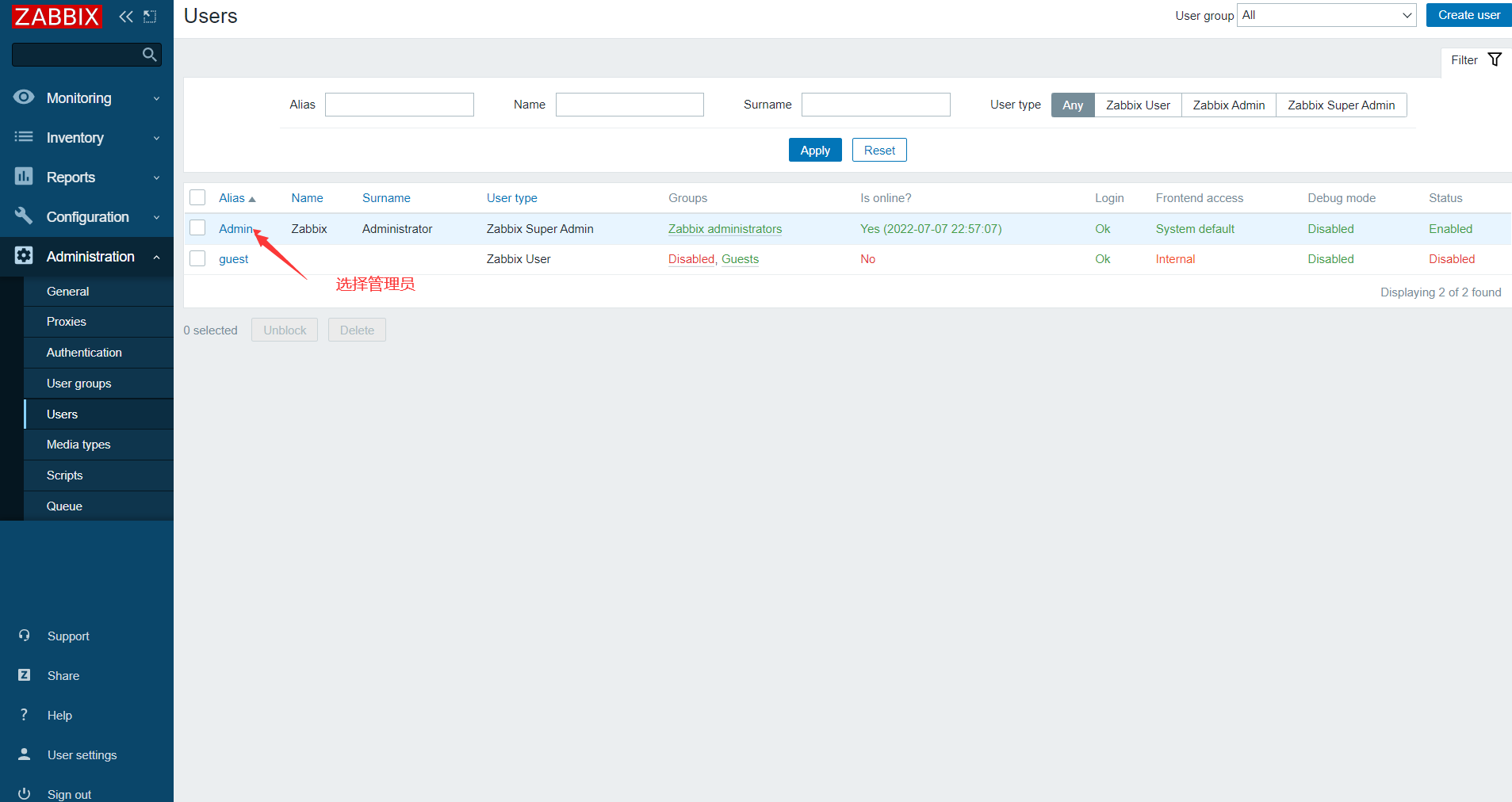Click Internal frontend access for guest
Image resolution: width=1512 pixels, height=802 pixels.
click(1175, 259)
